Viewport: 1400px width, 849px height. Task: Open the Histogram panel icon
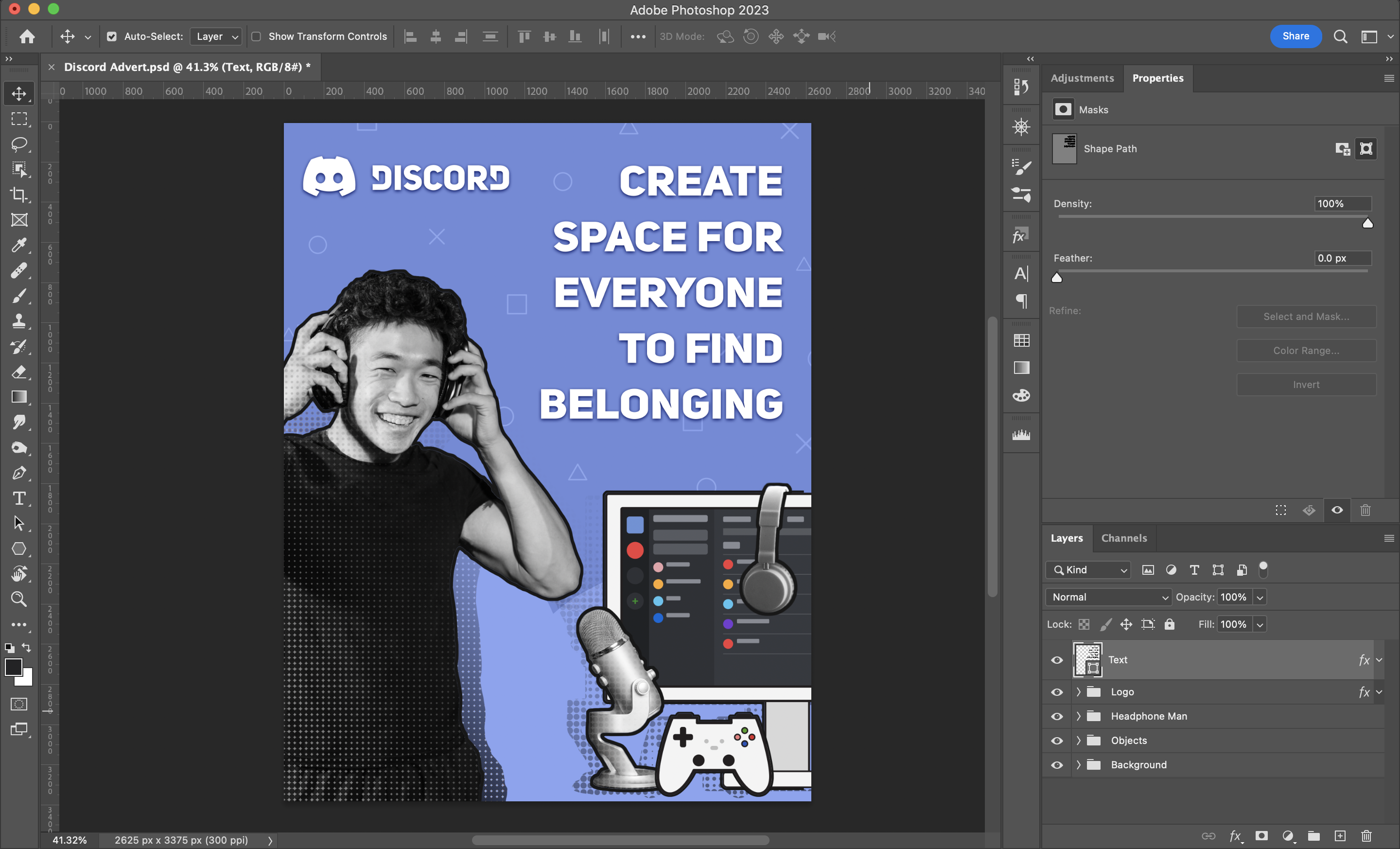[x=1021, y=435]
